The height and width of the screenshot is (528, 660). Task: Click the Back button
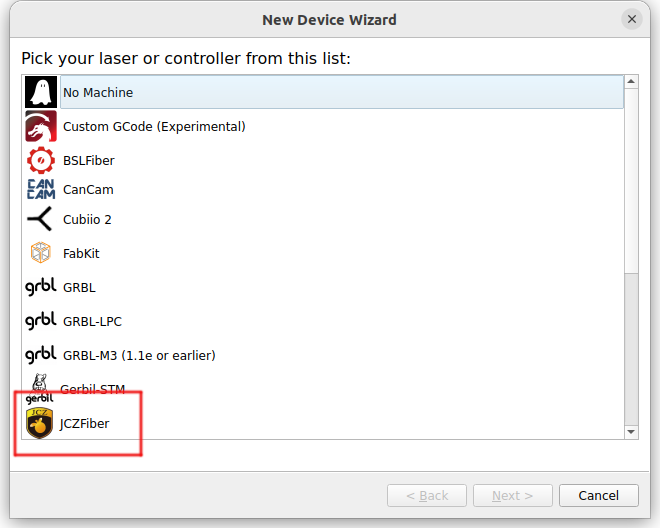pyautogui.click(x=426, y=495)
